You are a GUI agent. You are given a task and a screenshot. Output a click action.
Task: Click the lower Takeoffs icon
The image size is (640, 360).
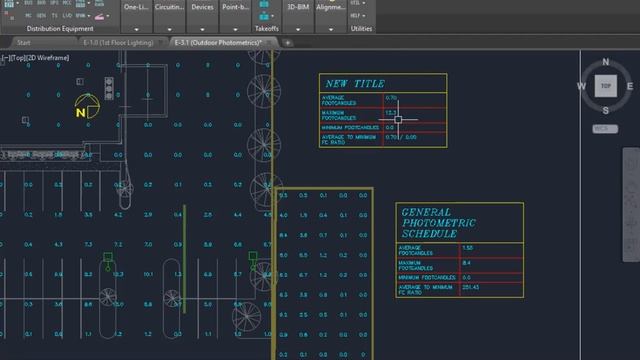pyautogui.click(x=264, y=16)
